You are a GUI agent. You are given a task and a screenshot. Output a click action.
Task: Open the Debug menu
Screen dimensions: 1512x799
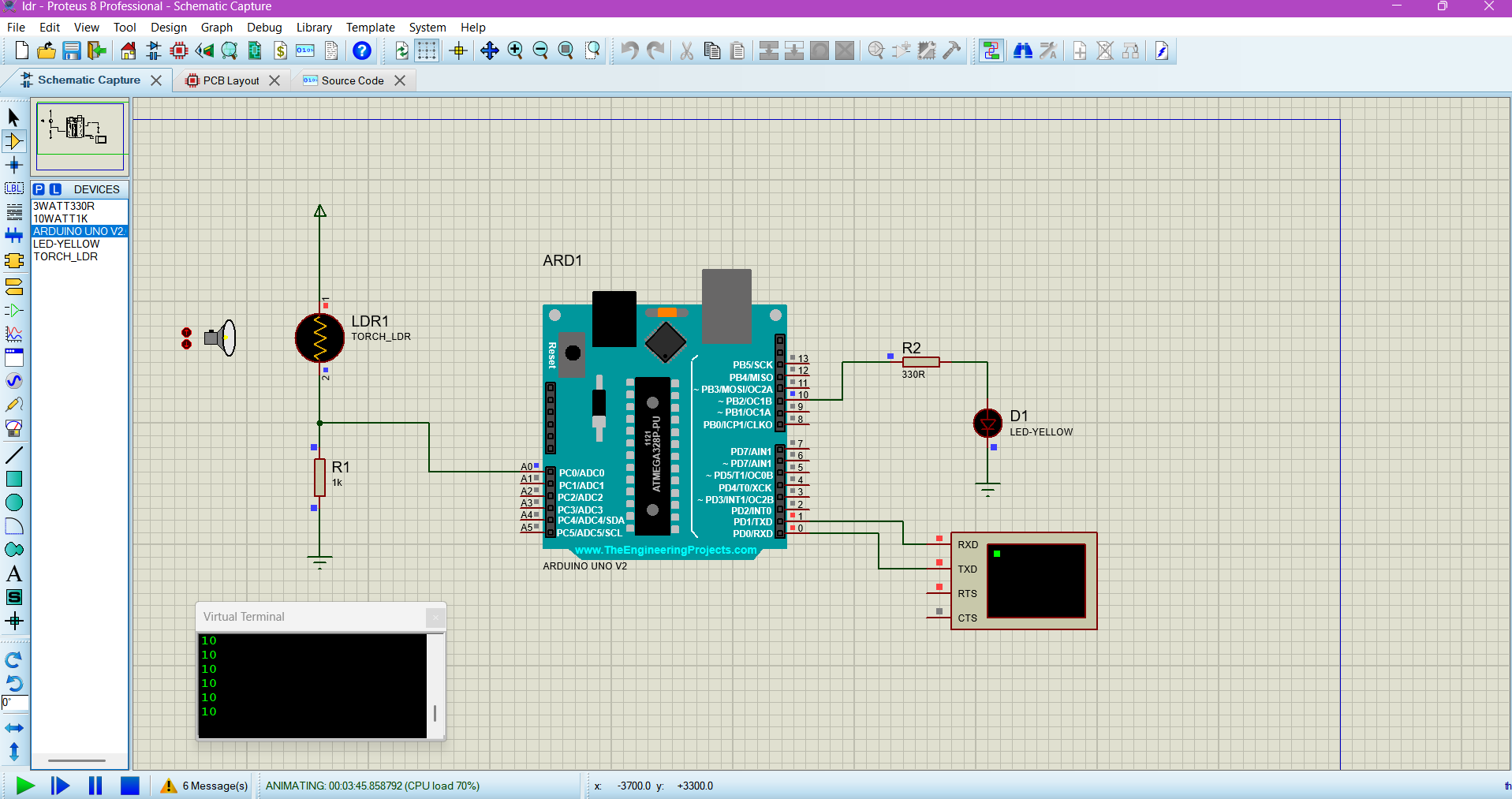(x=264, y=28)
